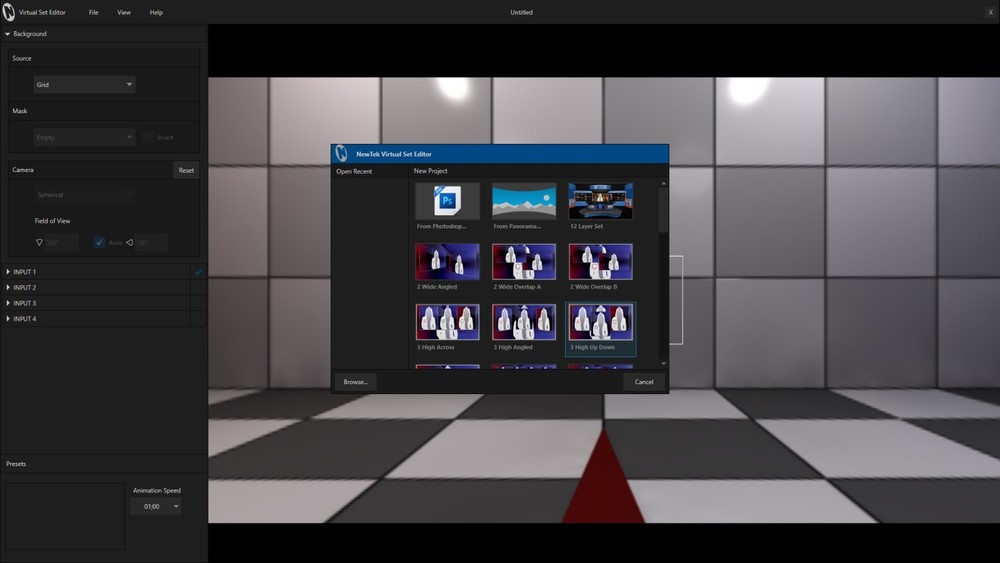Open the Mask dropdown showing Empty
The image size is (1000, 563).
click(x=84, y=137)
